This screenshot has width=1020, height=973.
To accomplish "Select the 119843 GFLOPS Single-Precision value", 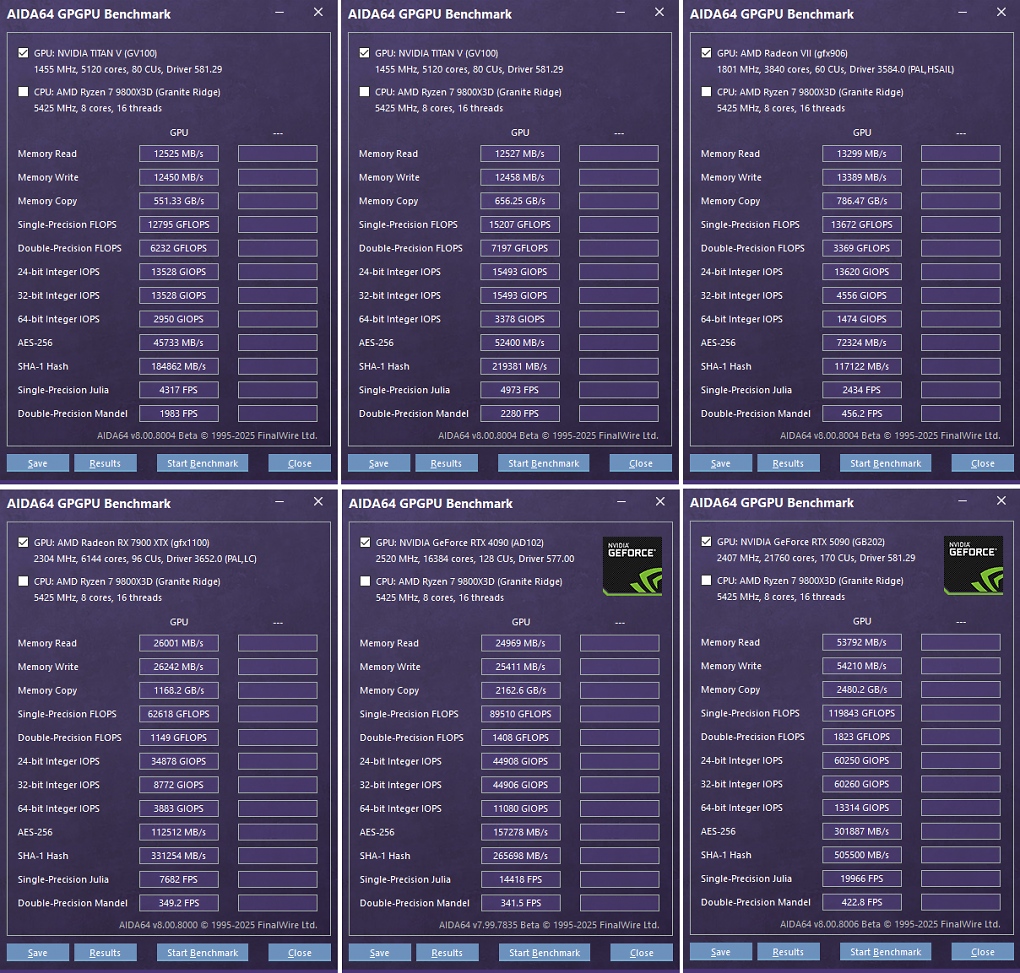I will tap(862, 713).
